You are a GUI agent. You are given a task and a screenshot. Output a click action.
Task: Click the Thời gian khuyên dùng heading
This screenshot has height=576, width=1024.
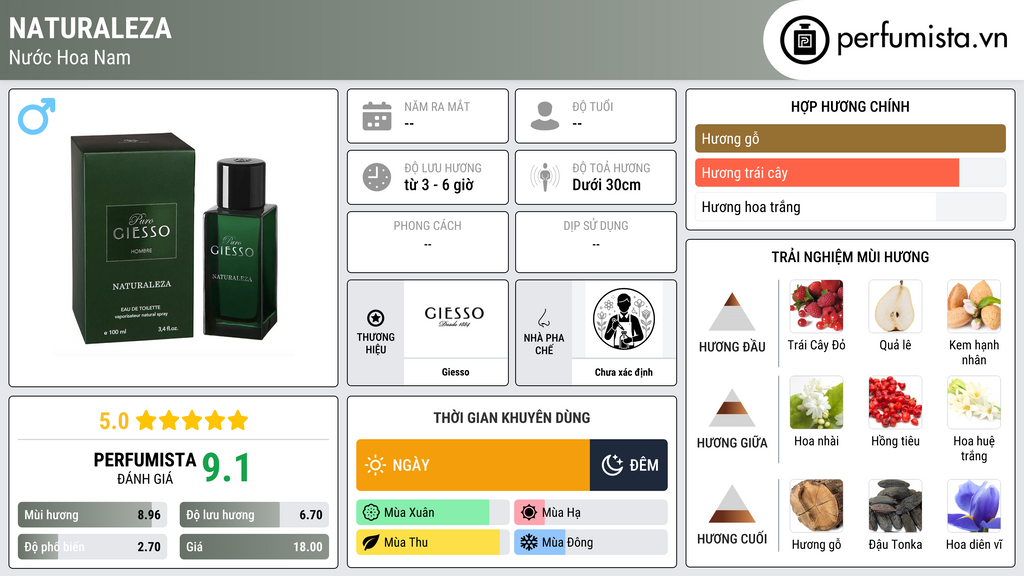coord(512,418)
